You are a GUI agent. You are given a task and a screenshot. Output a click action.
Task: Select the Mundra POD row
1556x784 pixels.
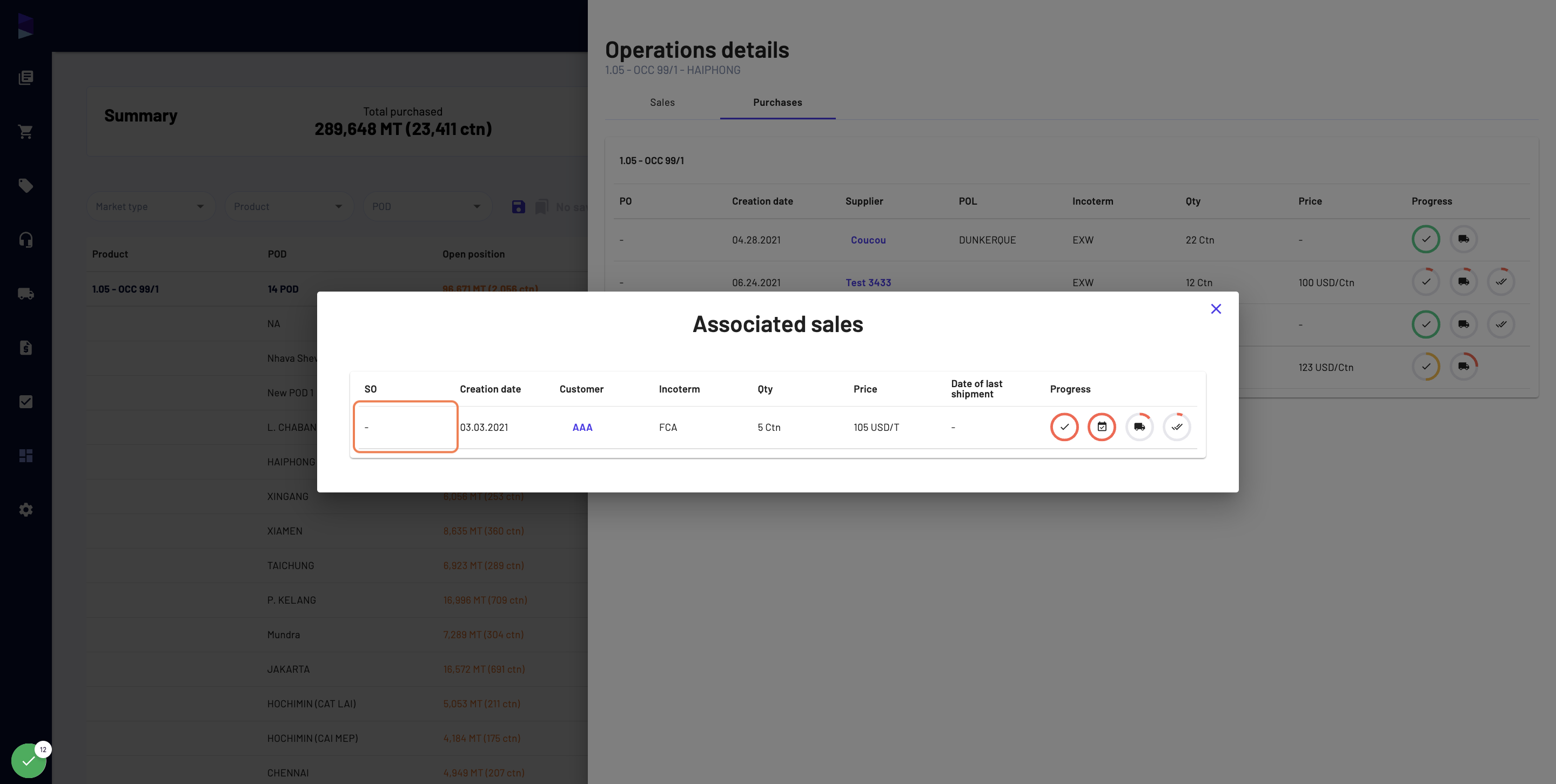pyautogui.click(x=337, y=635)
